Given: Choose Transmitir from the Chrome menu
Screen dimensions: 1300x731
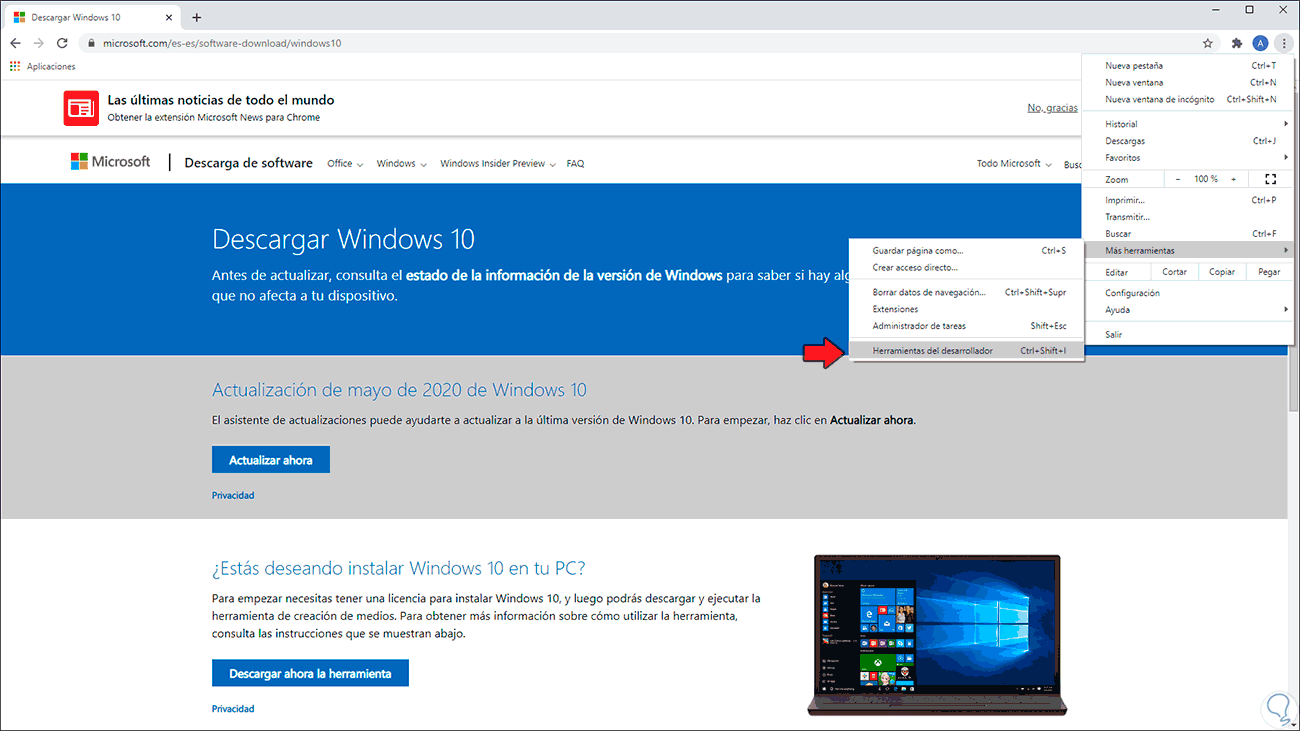Looking at the screenshot, I should point(1188,217).
